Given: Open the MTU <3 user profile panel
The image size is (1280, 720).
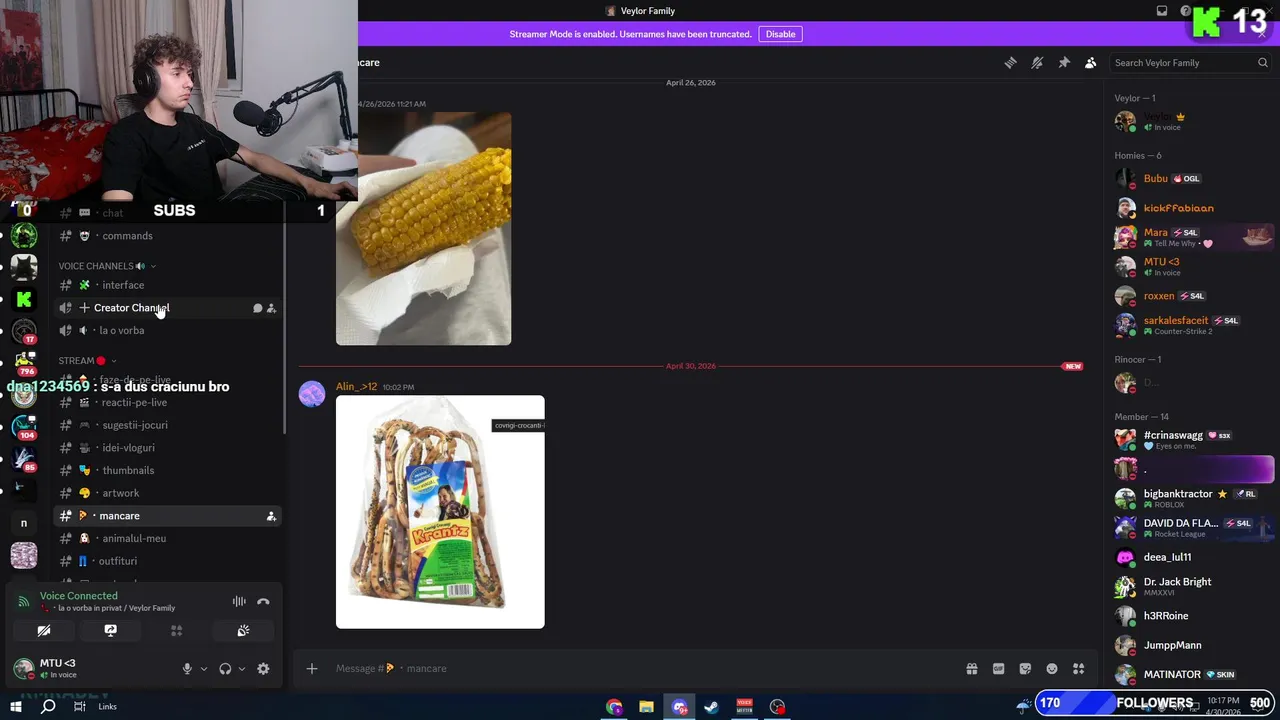Looking at the screenshot, I should (57, 668).
